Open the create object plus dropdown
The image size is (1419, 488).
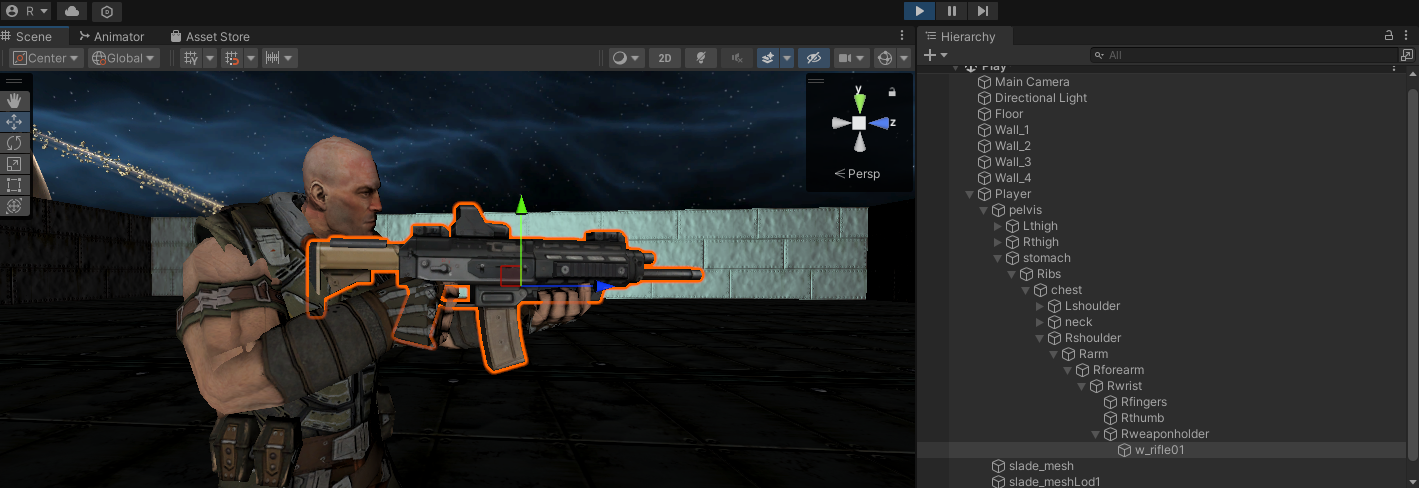pyautogui.click(x=935, y=55)
